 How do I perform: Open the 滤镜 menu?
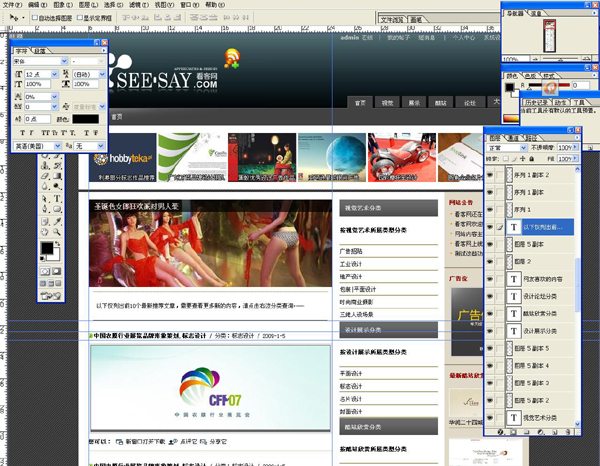139,5
